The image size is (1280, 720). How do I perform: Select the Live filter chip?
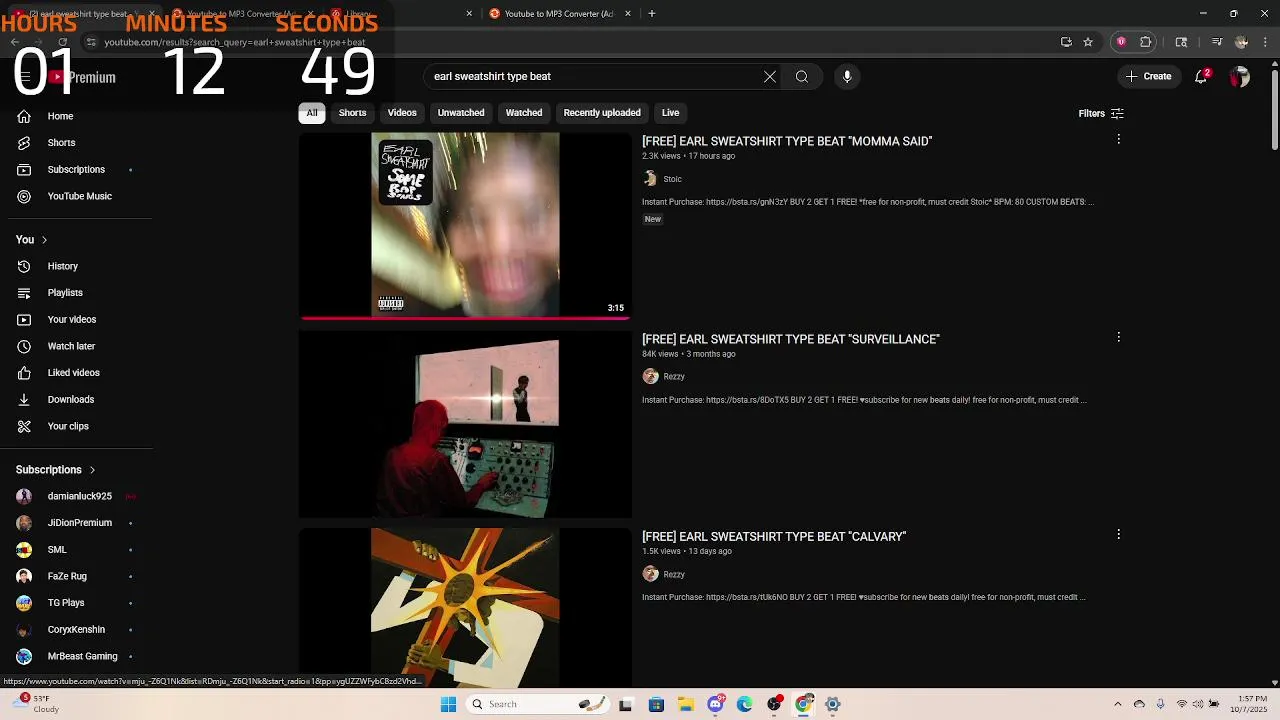point(670,113)
